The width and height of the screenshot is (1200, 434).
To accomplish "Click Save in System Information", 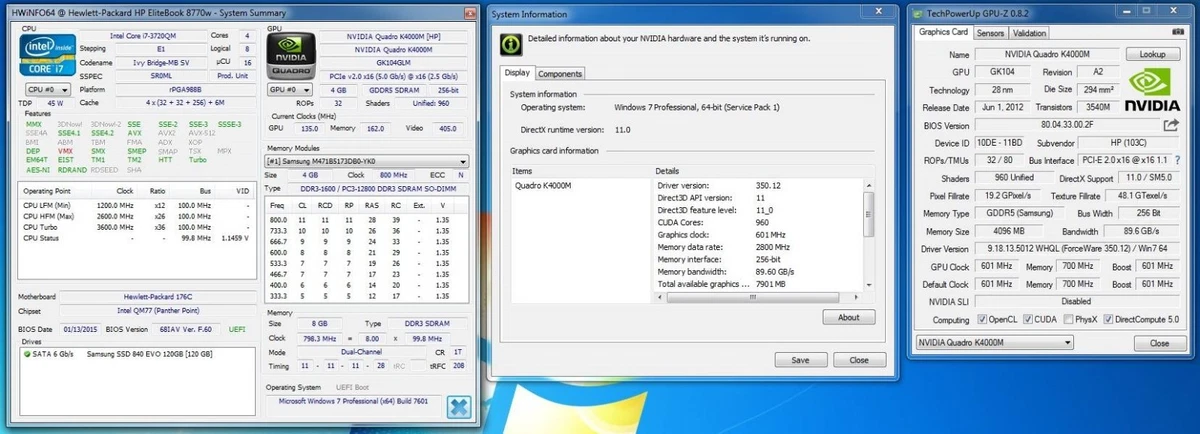I will (x=800, y=359).
